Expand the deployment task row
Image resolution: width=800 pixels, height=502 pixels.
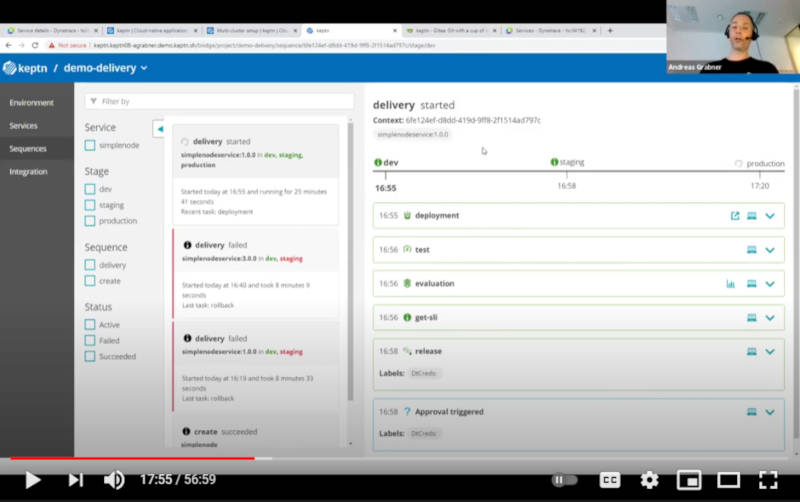[x=770, y=216]
